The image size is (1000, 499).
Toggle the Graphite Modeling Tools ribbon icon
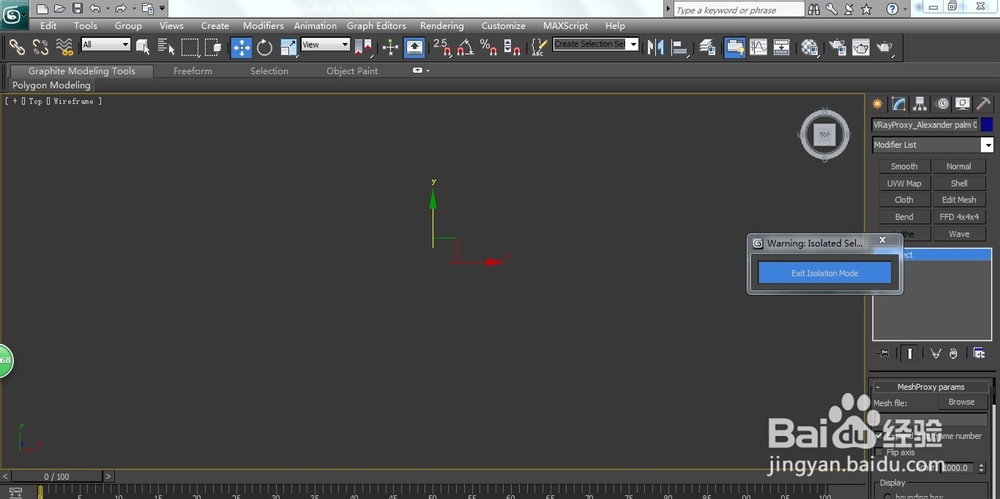click(735, 47)
